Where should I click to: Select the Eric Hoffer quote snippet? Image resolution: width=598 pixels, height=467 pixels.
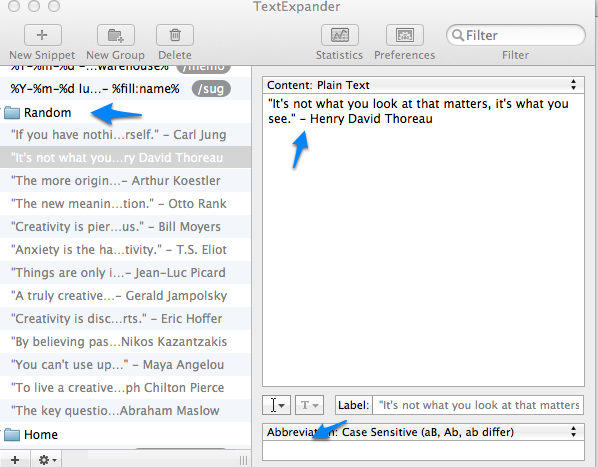(125, 319)
